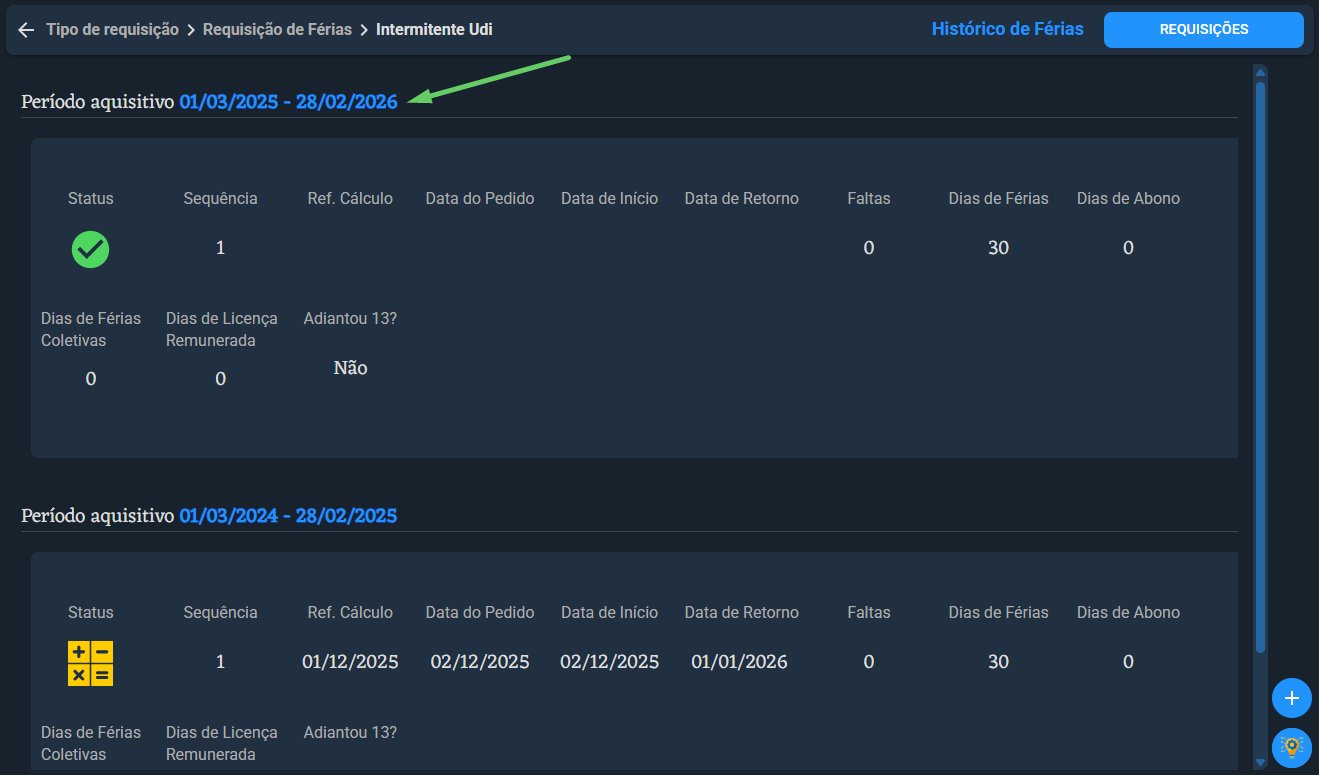Select period 01/03/2025 - 28/02/2026 heading

pyautogui.click(x=288, y=101)
